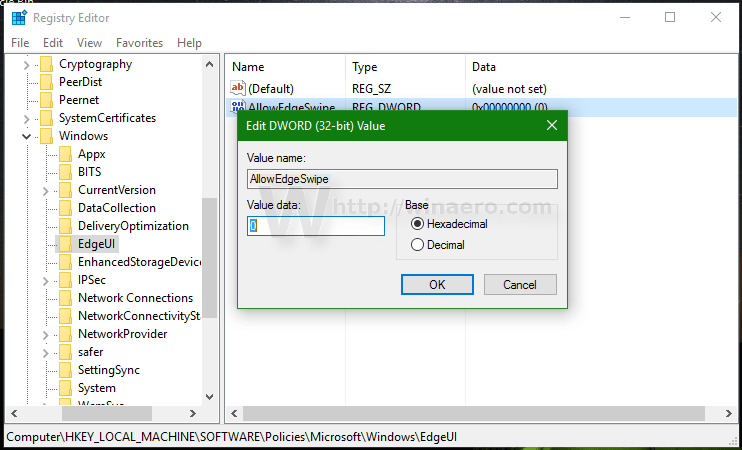The width and height of the screenshot is (742, 450).
Task: Click the tree scroll-down arrow
Action: (210, 397)
